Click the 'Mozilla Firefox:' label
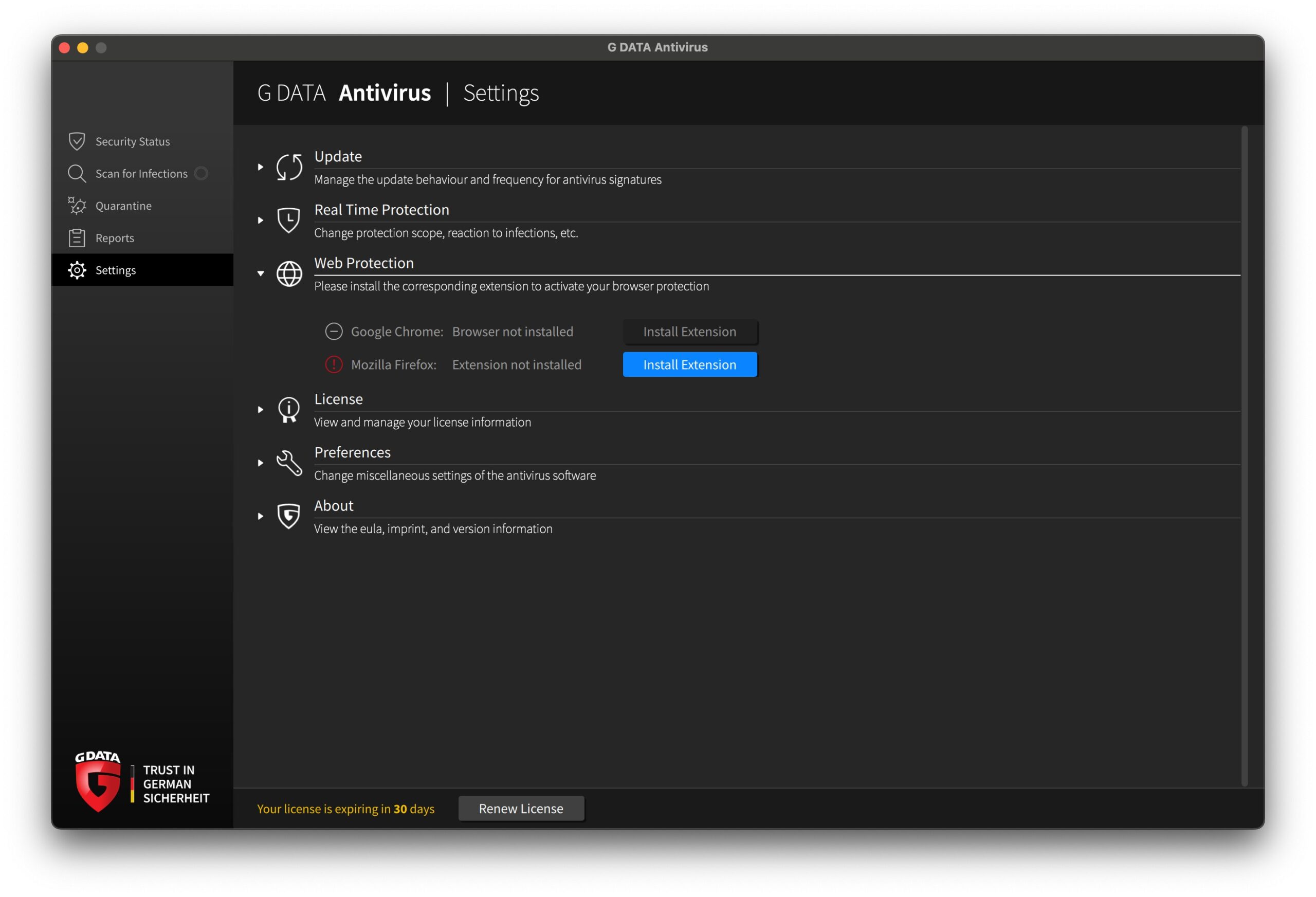 (394, 364)
